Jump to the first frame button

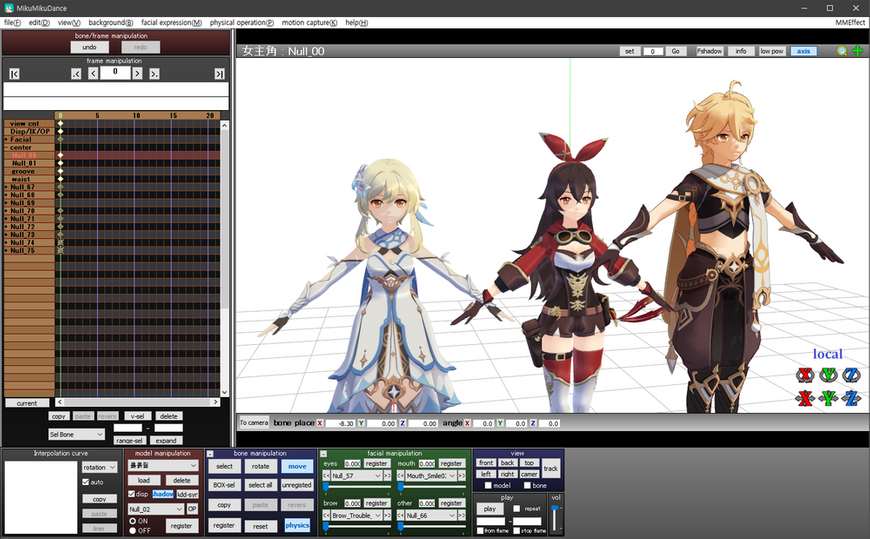point(14,74)
